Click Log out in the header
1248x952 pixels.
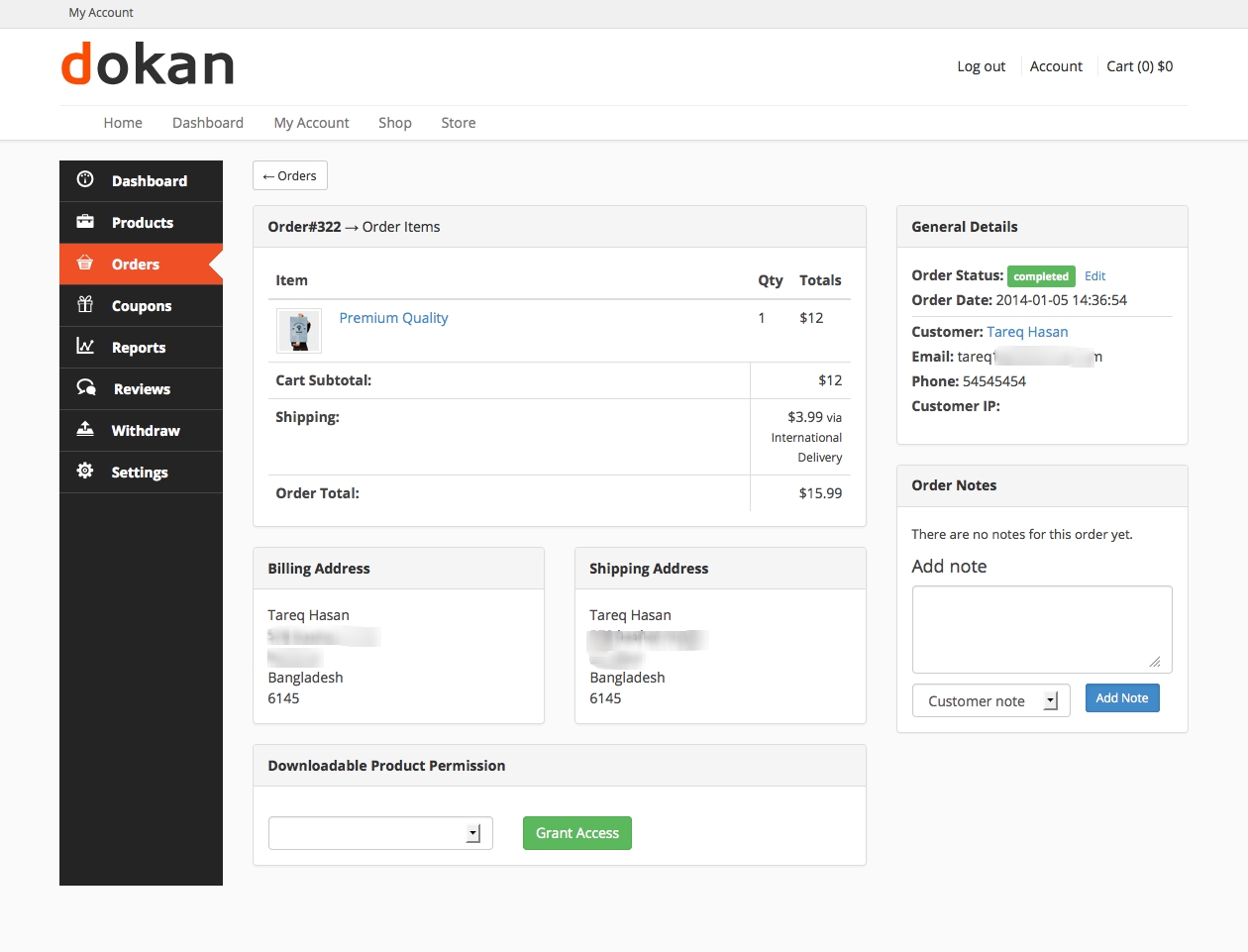(x=981, y=66)
